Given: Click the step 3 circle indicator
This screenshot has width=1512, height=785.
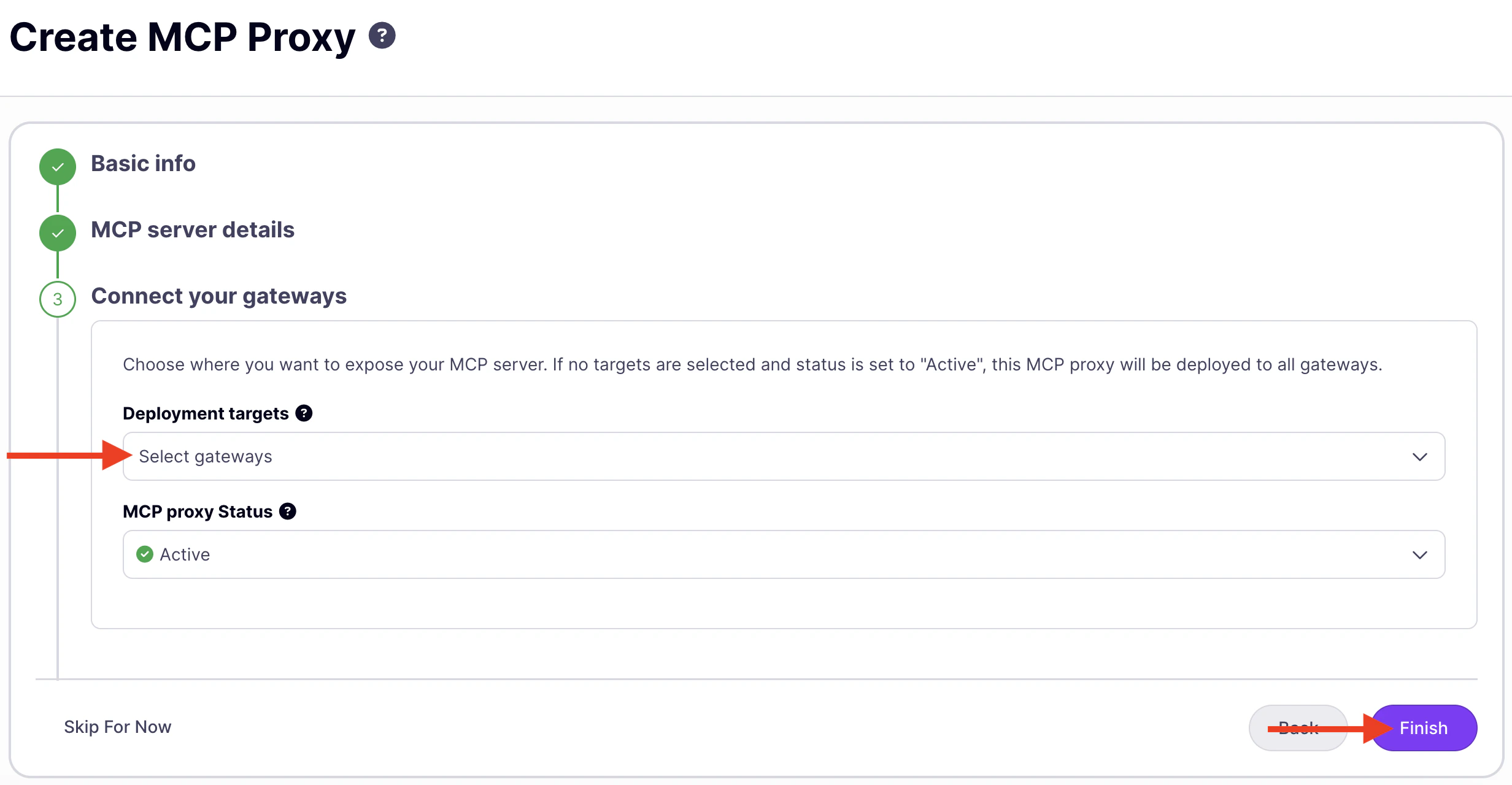Looking at the screenshot, I should [x=58, y=299].
